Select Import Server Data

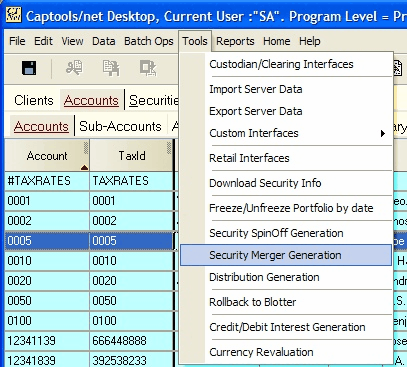coord(286,89)
